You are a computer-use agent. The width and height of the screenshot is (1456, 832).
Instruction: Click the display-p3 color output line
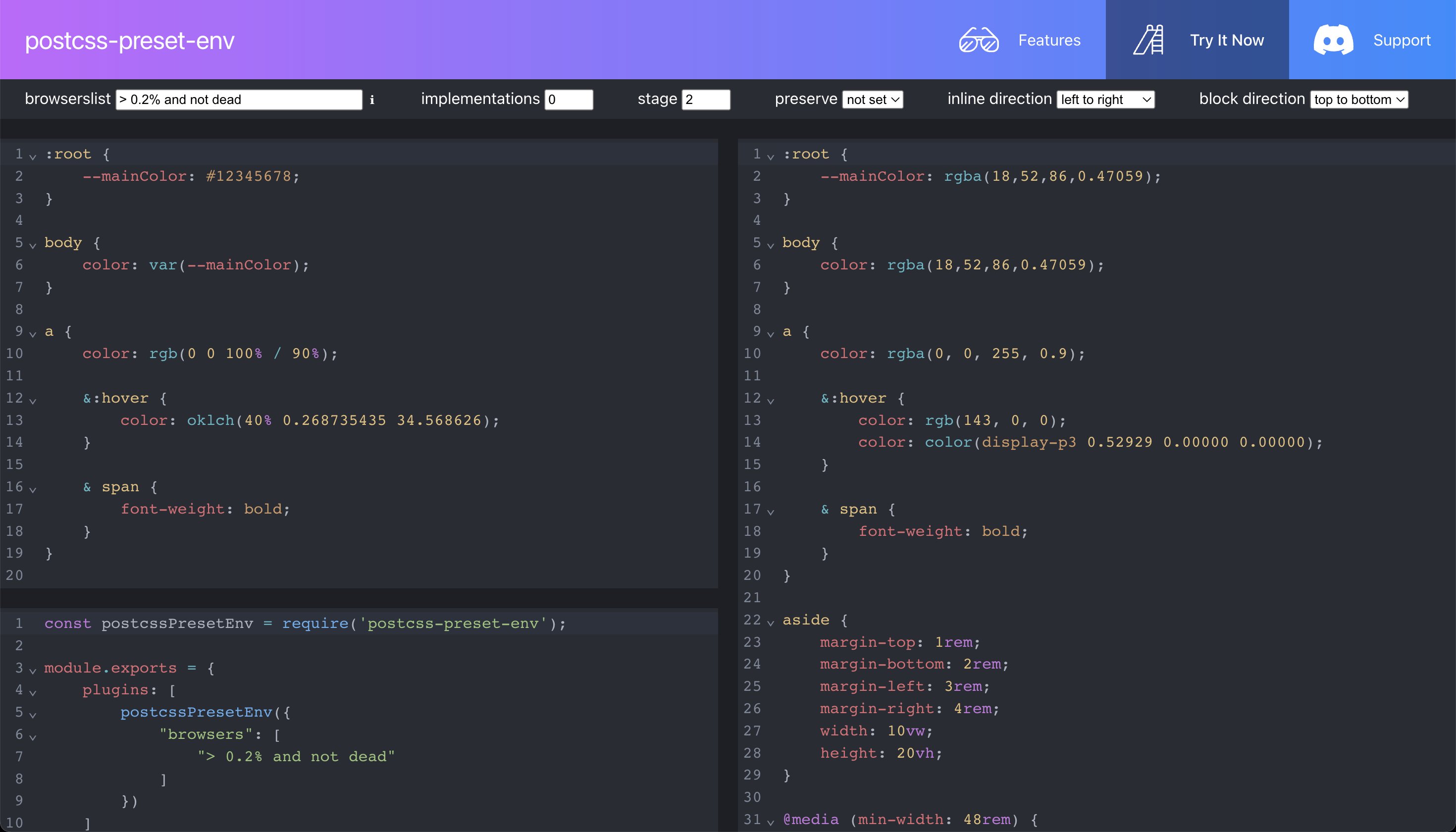click(x=1090, y=442)
